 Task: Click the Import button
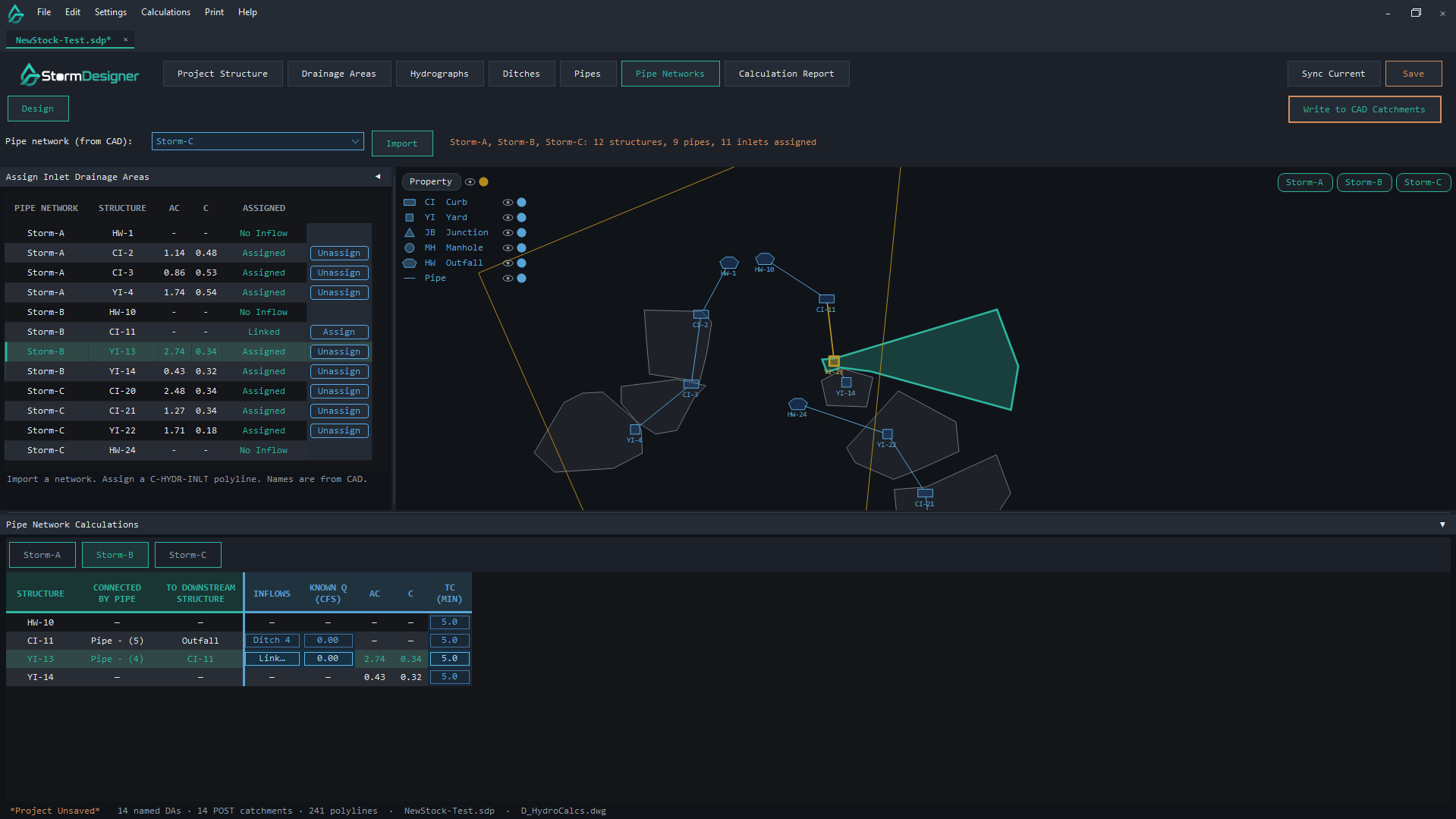tap(402, 143)
